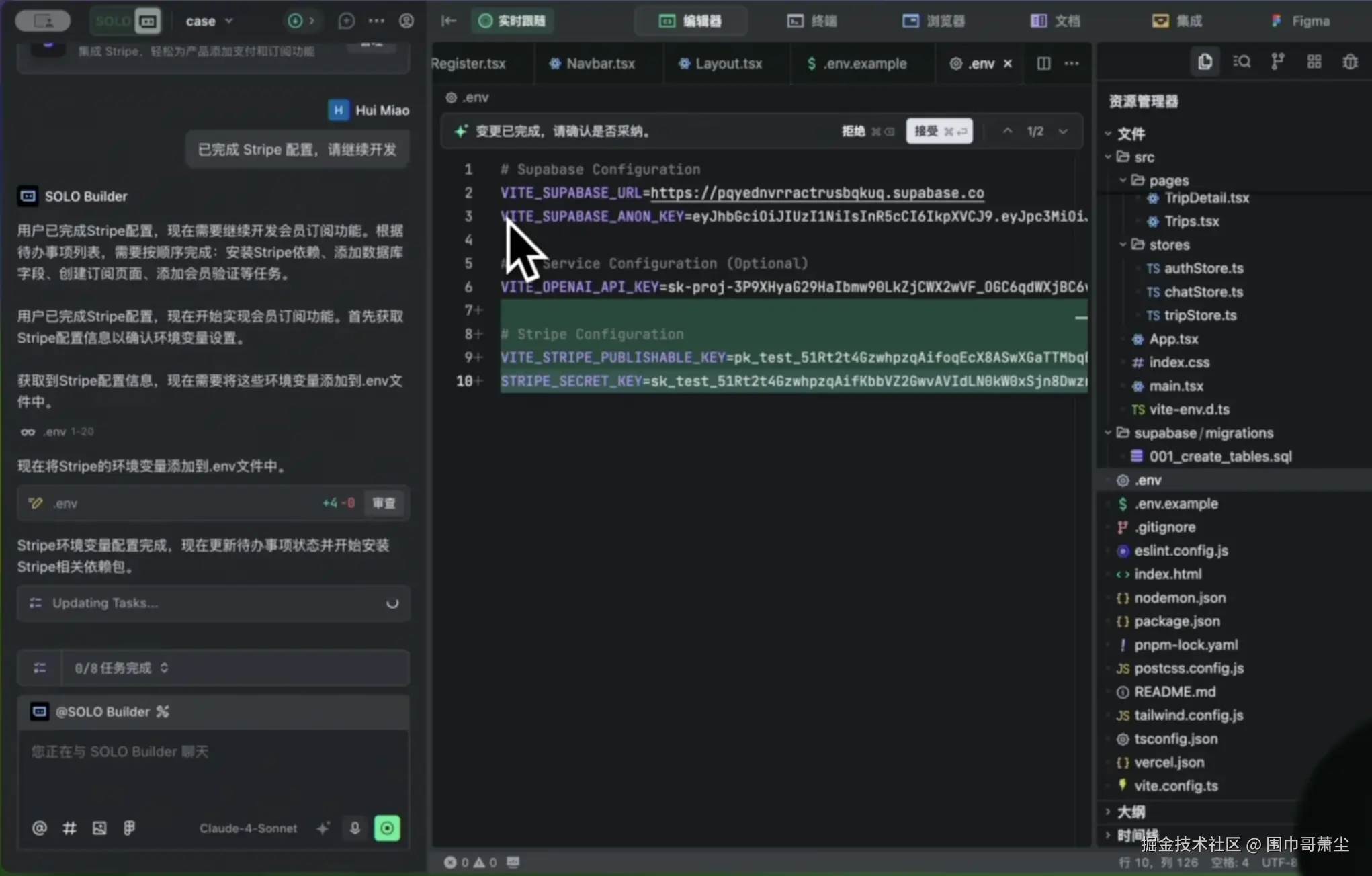Viewport: 1372px width, 876px height.
Task: Toggle the SOLO mode switch
Action: (126, 21)
